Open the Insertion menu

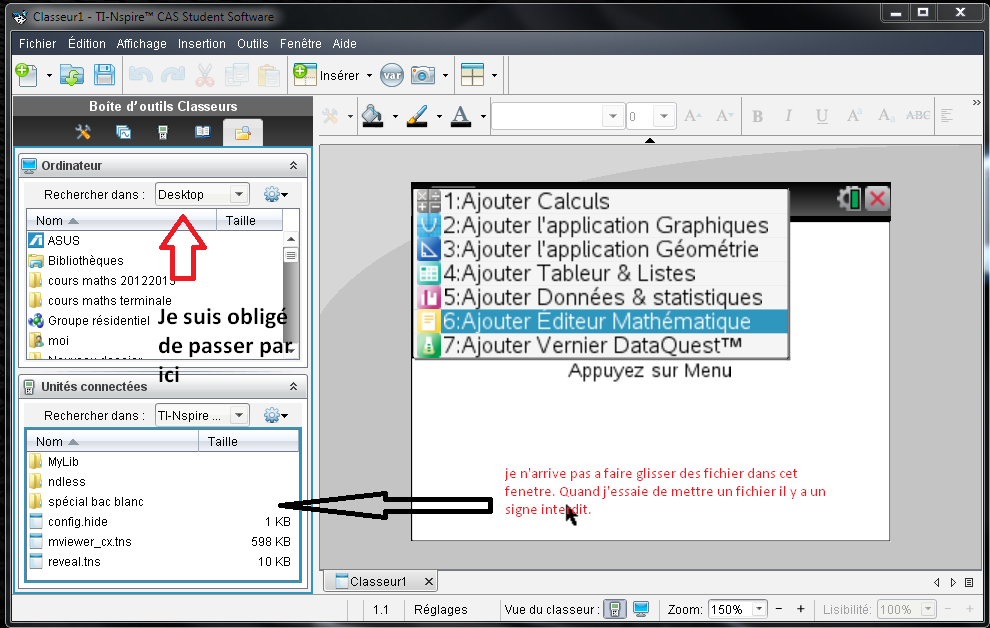201,44
